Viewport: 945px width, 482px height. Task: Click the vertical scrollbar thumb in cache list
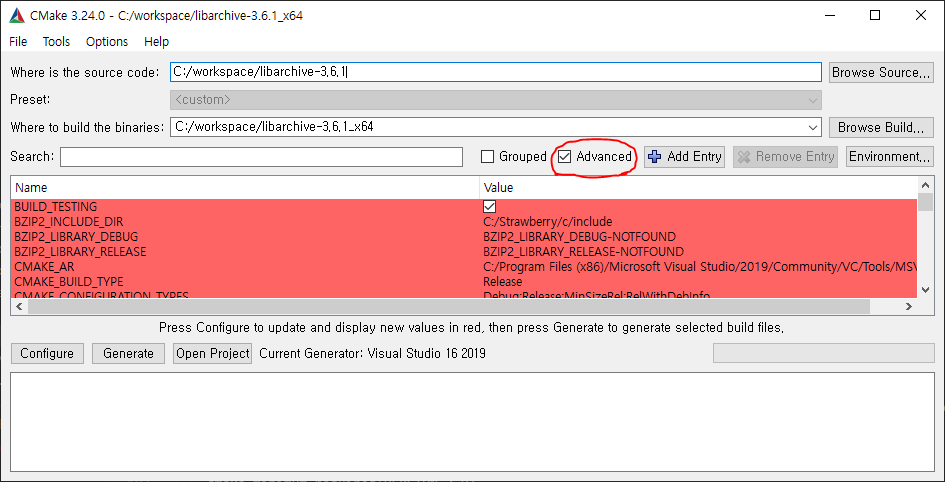[x=925, y=202]
